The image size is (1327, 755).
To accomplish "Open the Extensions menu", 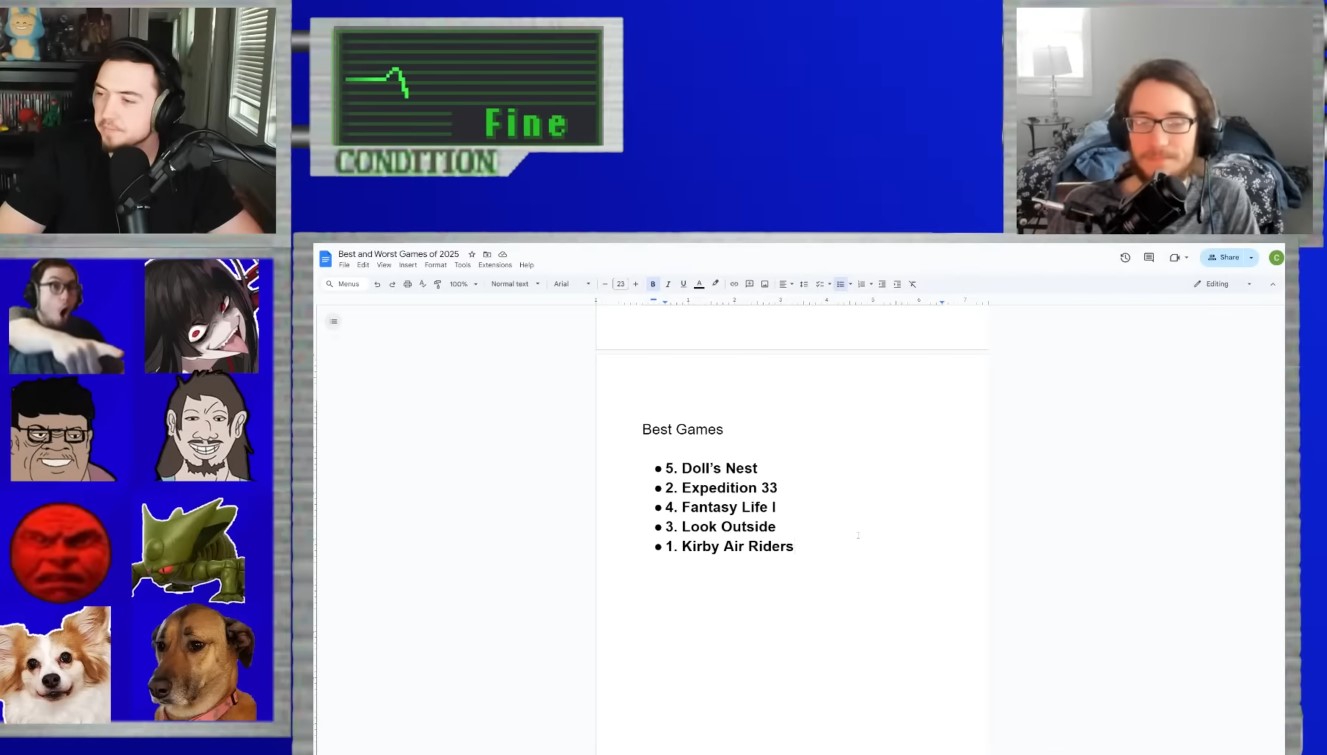I will [x=495, y=266].
